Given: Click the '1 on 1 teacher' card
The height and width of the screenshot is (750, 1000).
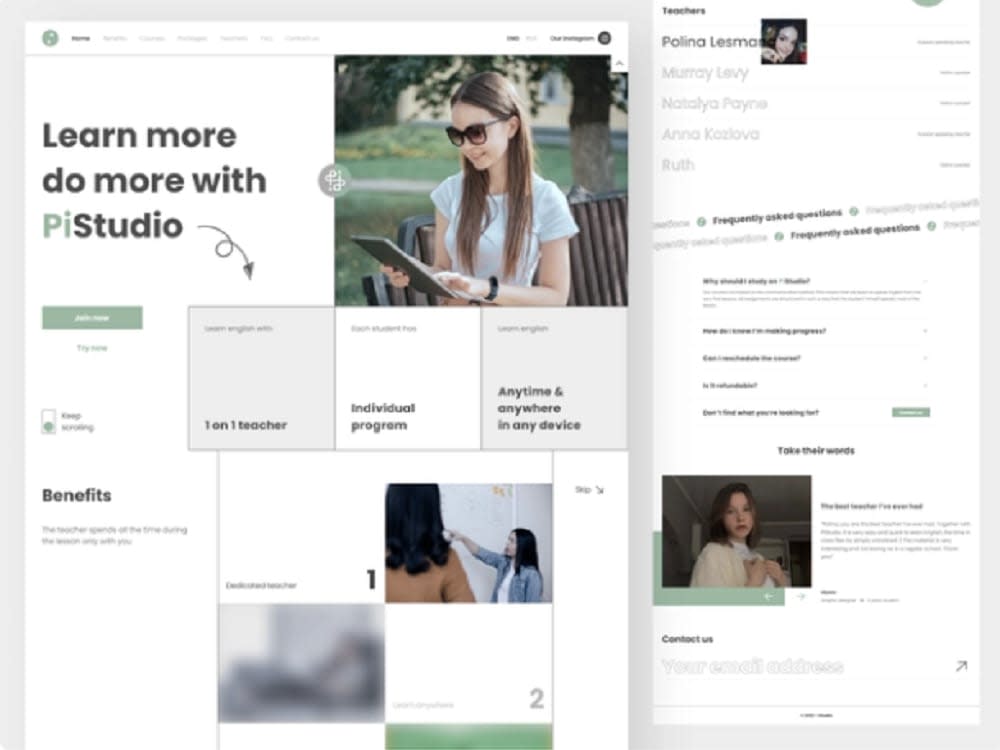Looking at the screenshot, I should click(261, 378).
